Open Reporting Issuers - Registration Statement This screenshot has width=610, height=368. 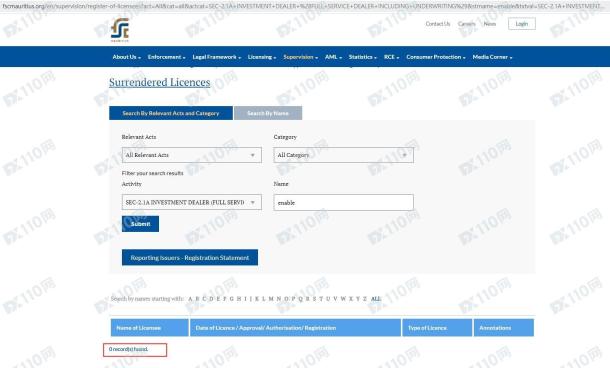[x=190, y=258]
